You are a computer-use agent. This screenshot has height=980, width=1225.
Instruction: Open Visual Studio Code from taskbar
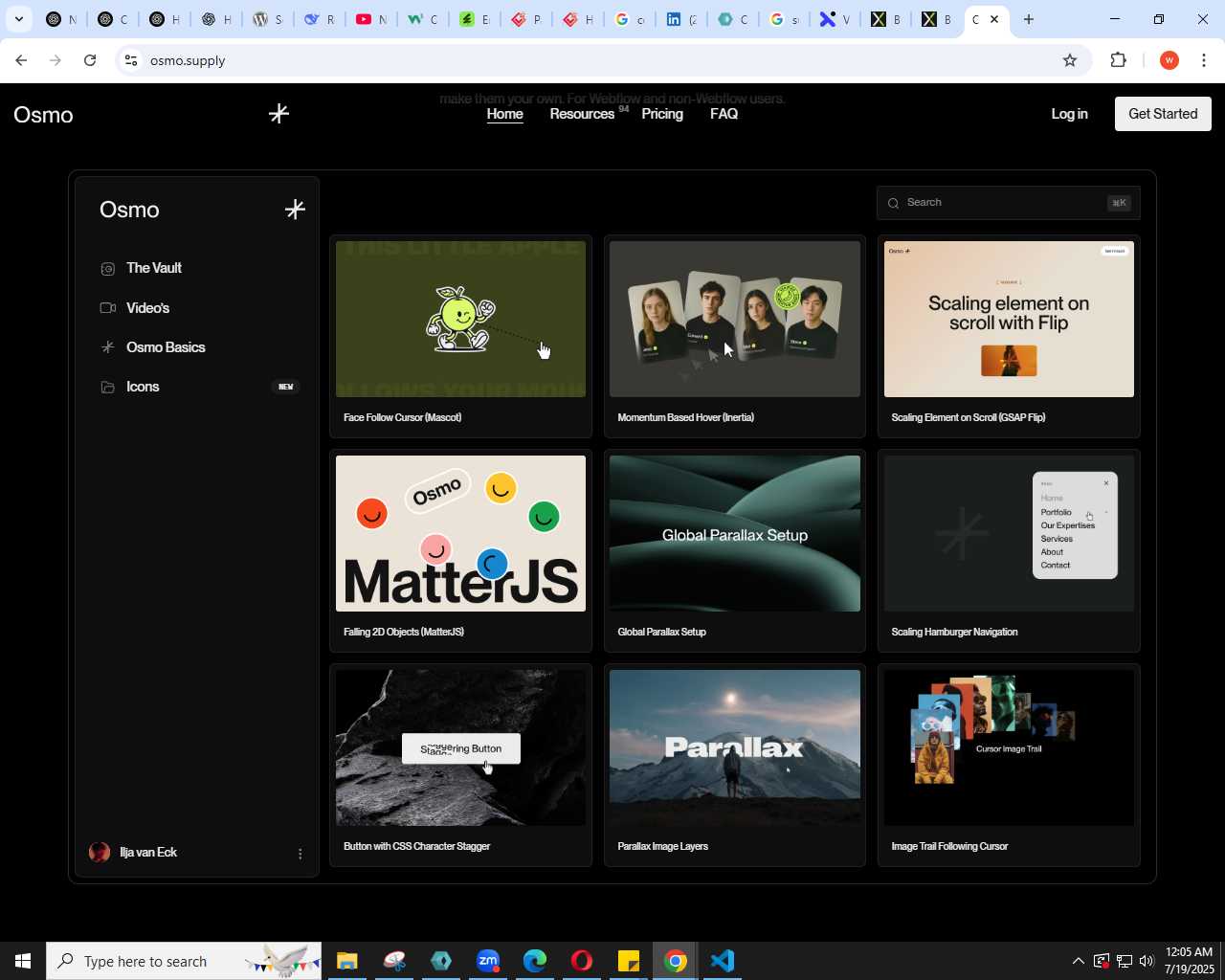723,961
